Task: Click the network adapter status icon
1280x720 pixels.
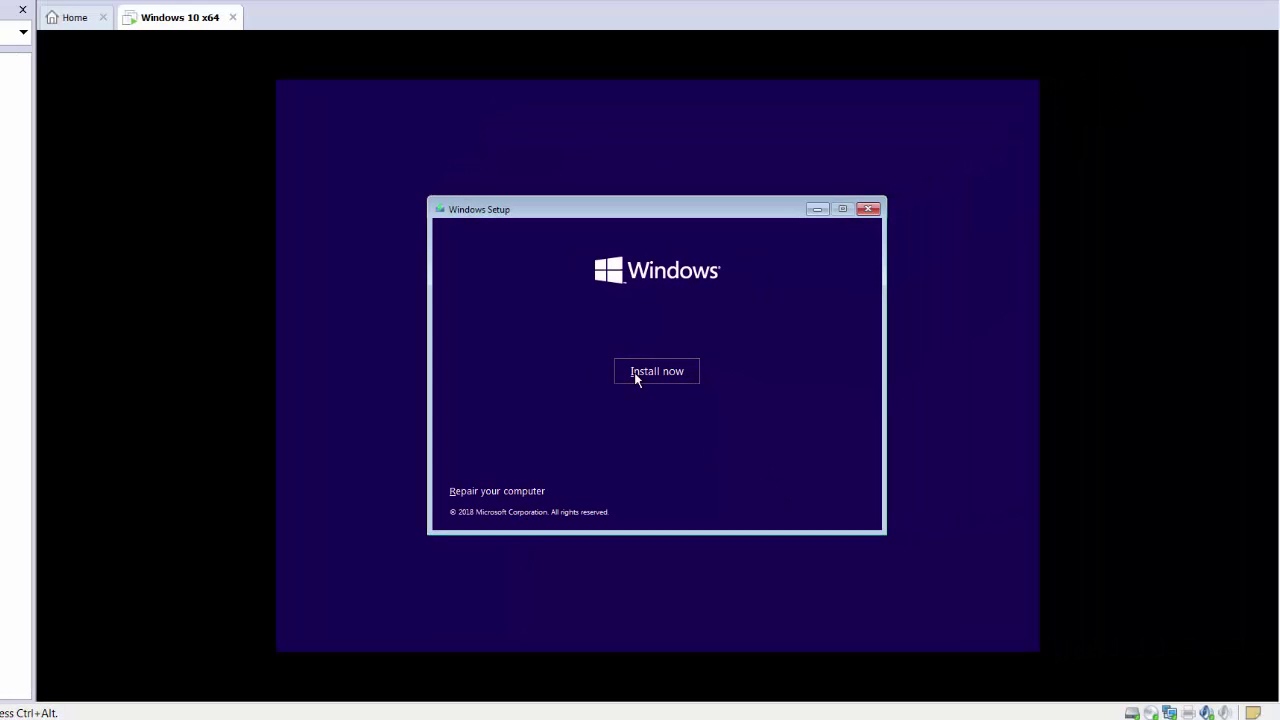Action: tap(1169, 713)
